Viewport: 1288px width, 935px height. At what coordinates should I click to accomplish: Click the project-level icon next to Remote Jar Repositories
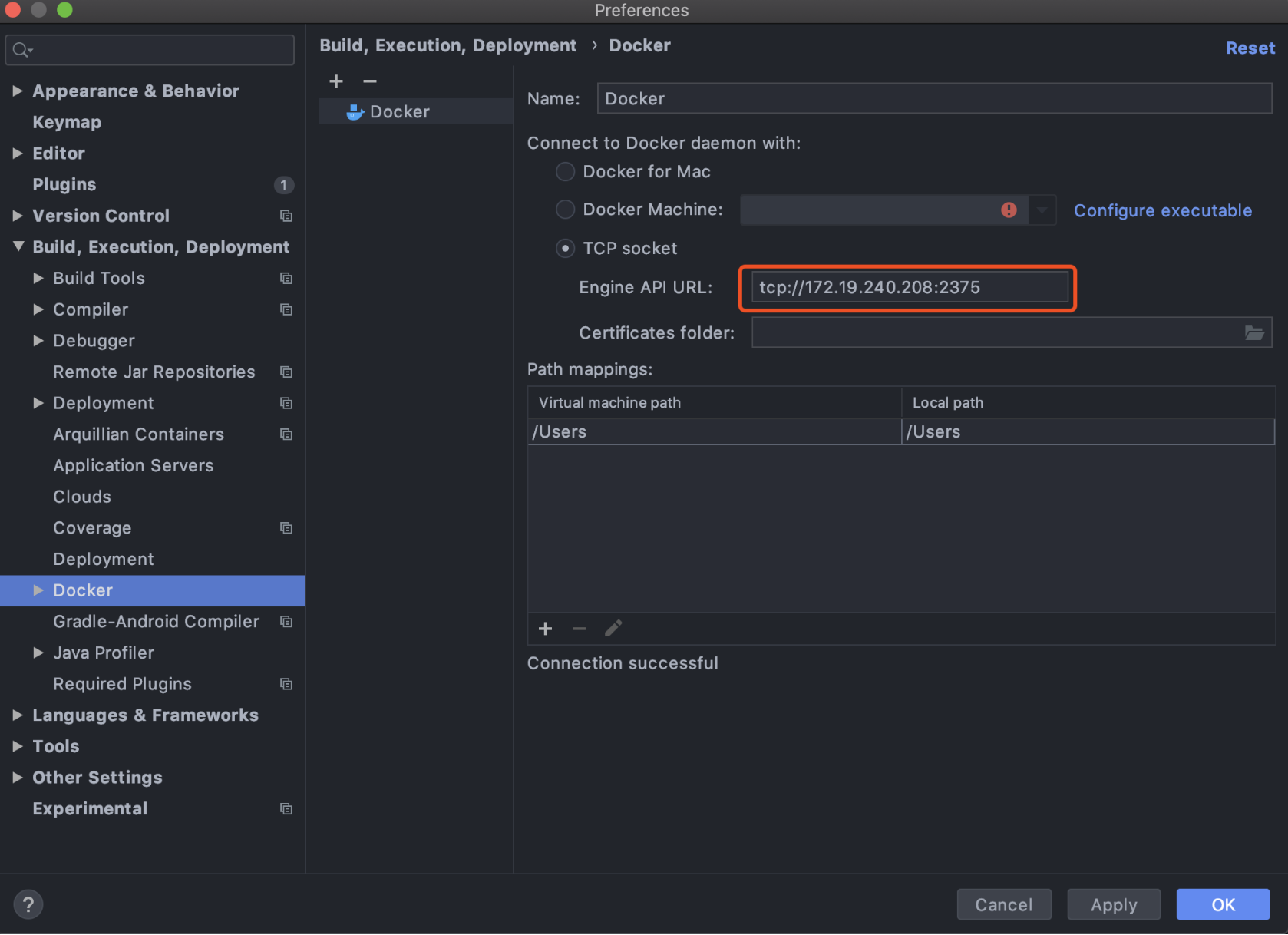coord(286,372)
